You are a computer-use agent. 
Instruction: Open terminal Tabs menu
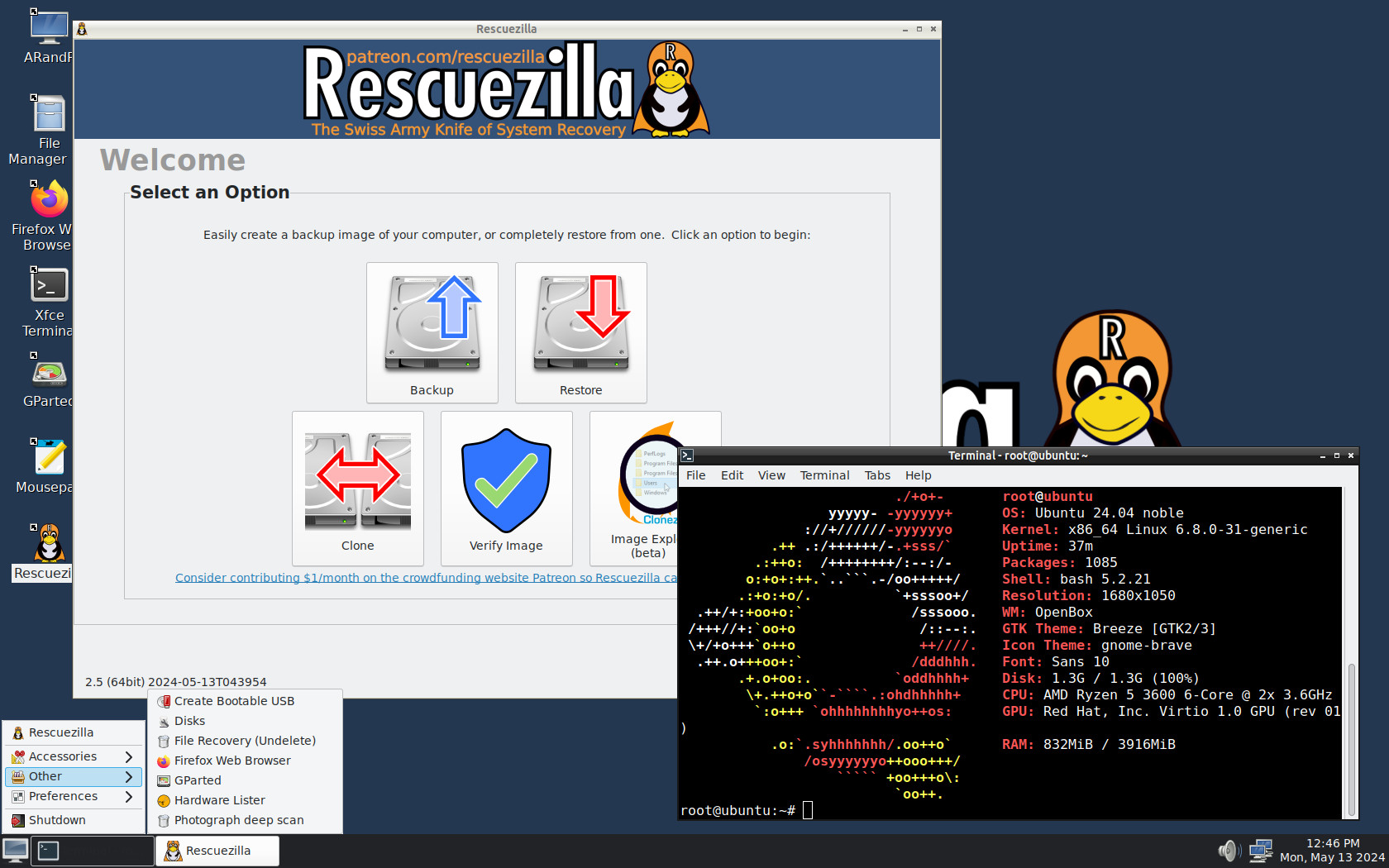877,475
